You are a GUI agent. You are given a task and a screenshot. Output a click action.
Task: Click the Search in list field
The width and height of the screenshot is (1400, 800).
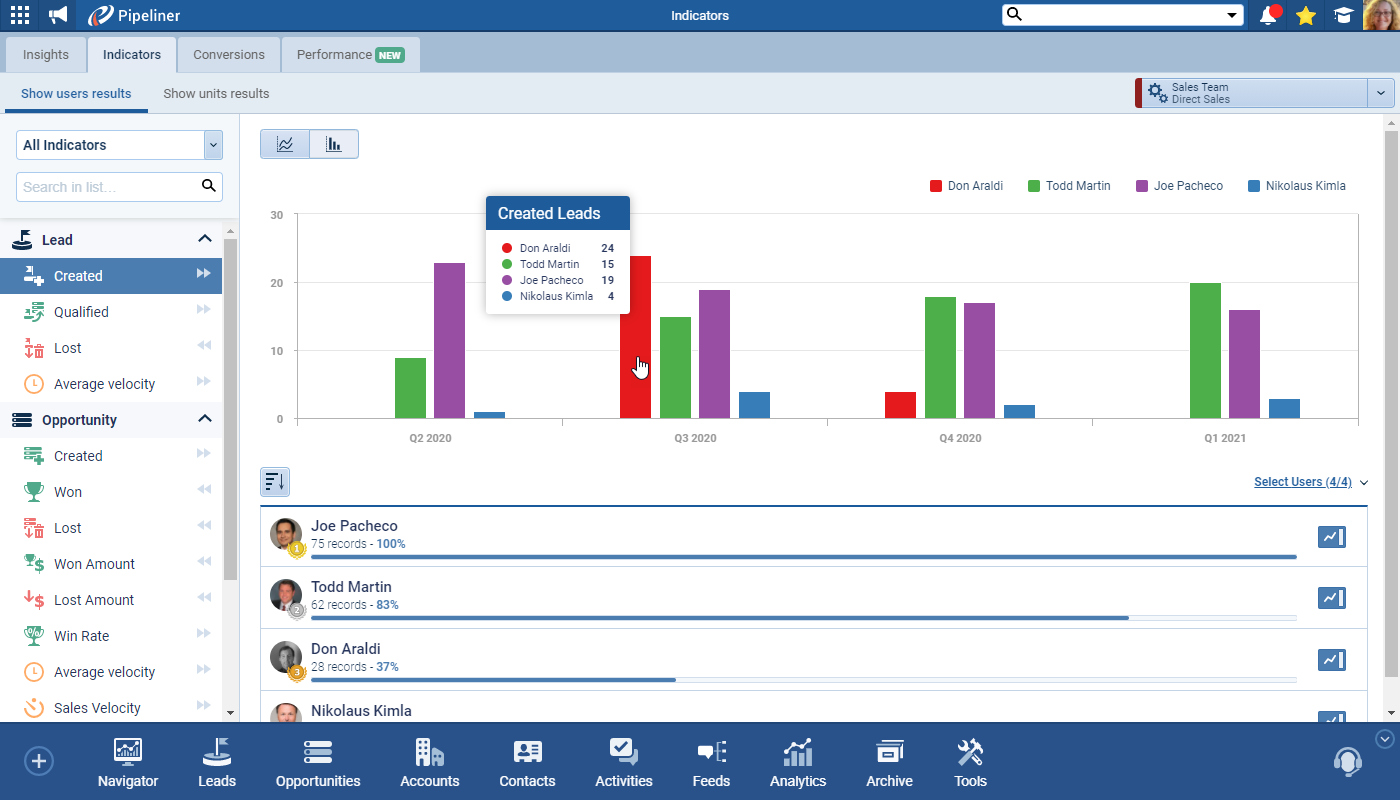(x=108, y=187)
